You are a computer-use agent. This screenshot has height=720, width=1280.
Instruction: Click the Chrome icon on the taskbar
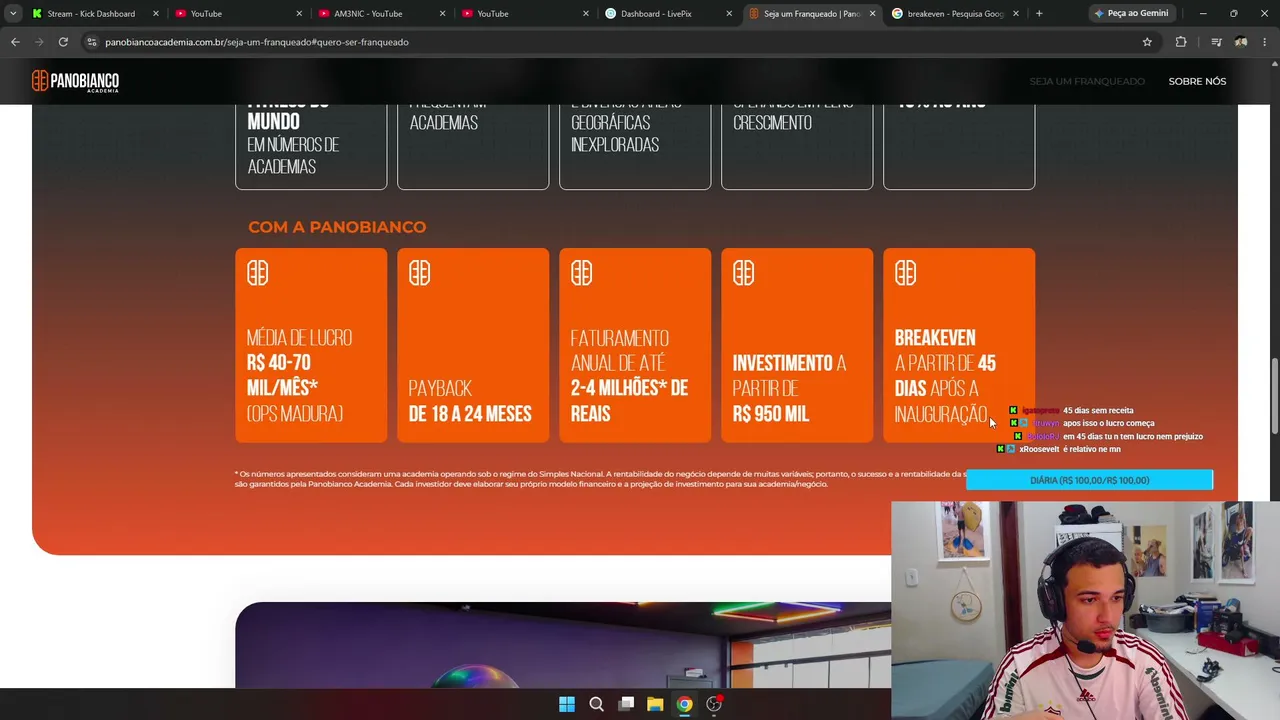(x=684, y=704)
